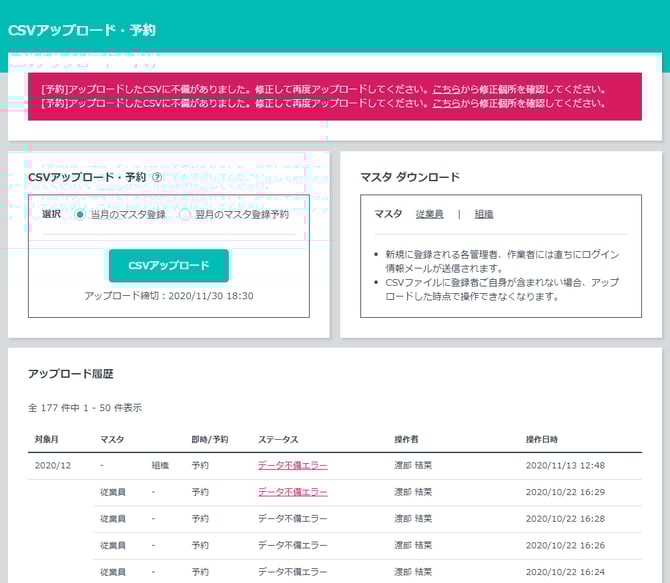Screen dimensions: 670x583
Task: Click the アップロード締切 deadline text
Action: tap(169, 296)
